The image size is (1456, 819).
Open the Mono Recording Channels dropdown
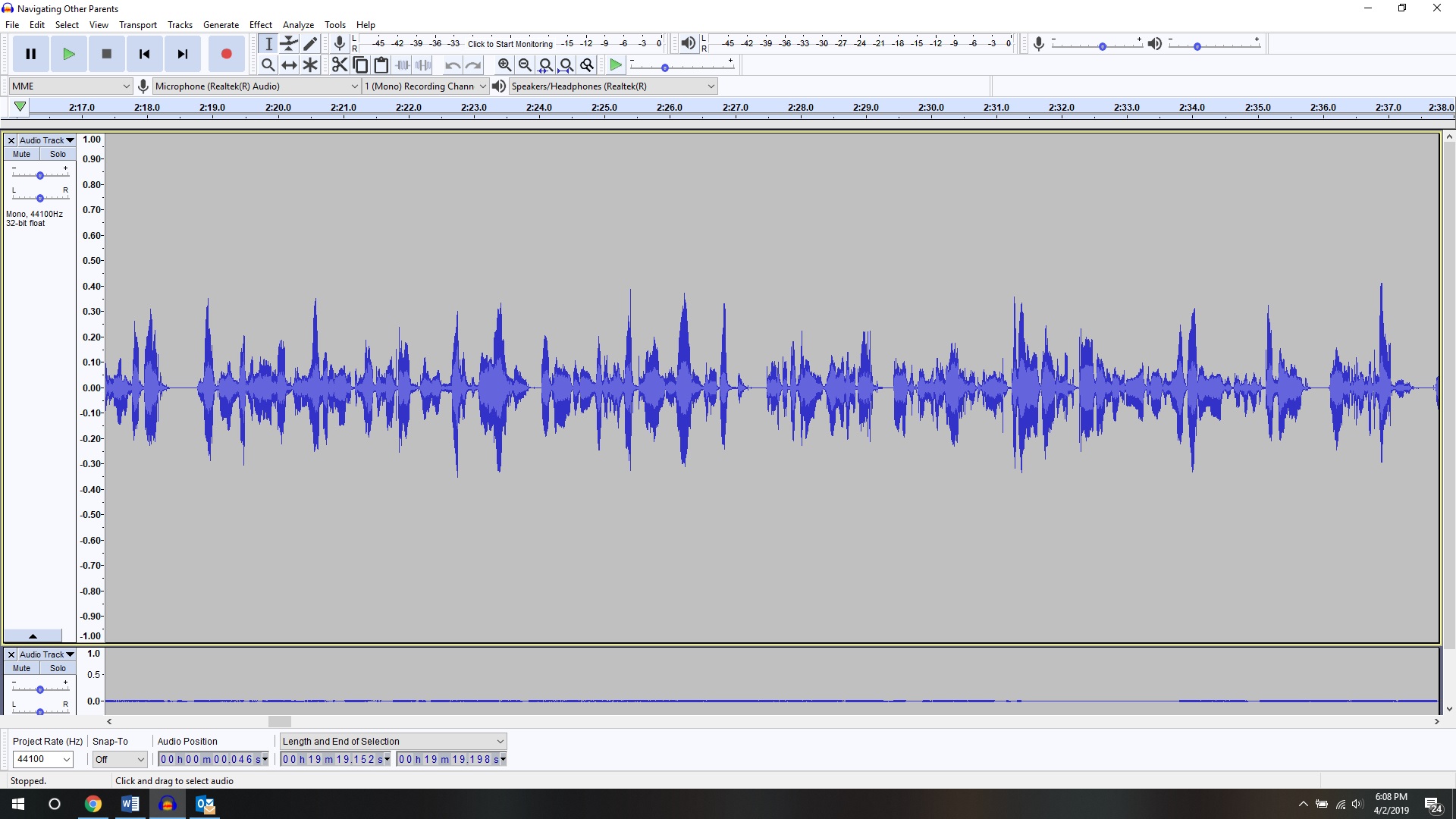click(x=425, y=86)
